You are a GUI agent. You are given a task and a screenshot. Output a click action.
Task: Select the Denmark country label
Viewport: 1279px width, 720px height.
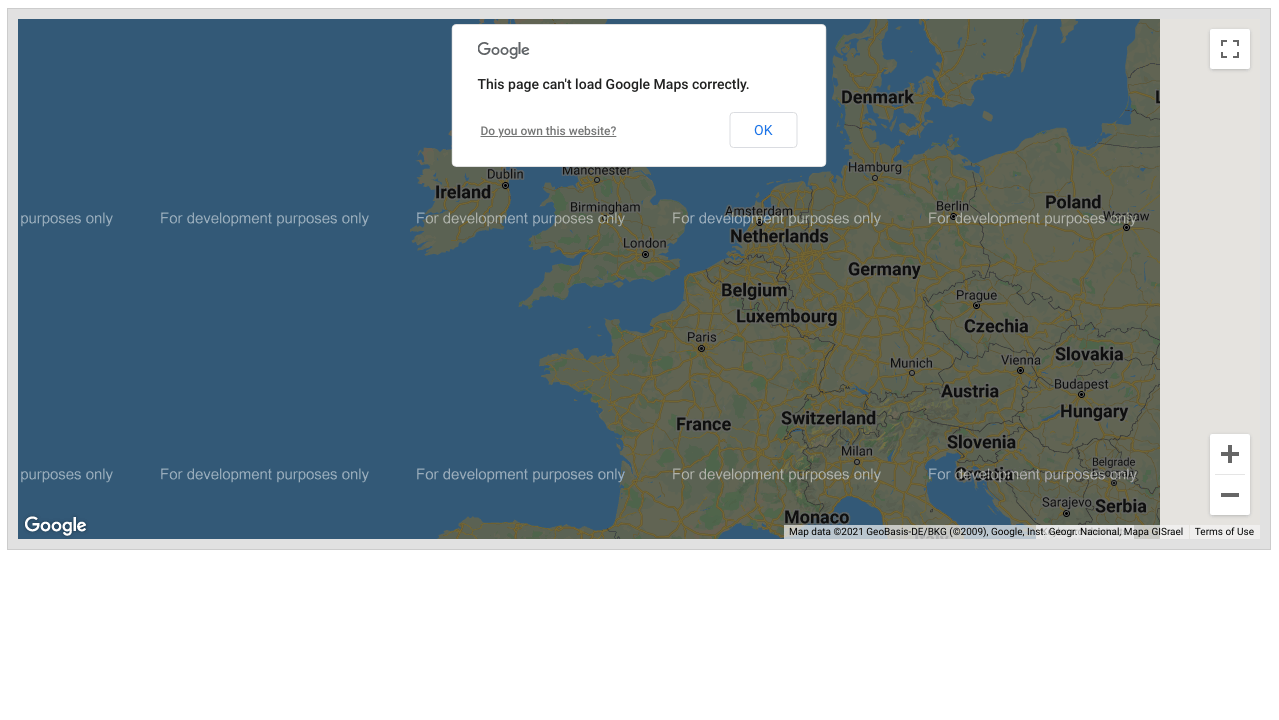(877, 97)
